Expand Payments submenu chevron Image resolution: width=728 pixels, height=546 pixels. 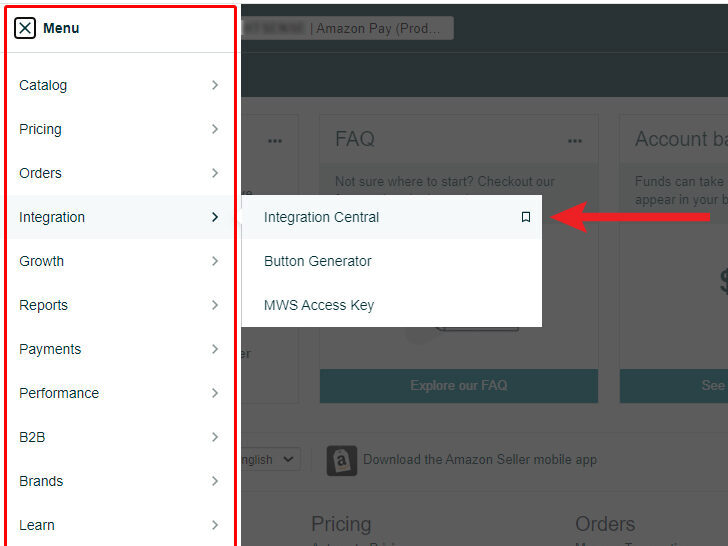[x=214, y=349]
